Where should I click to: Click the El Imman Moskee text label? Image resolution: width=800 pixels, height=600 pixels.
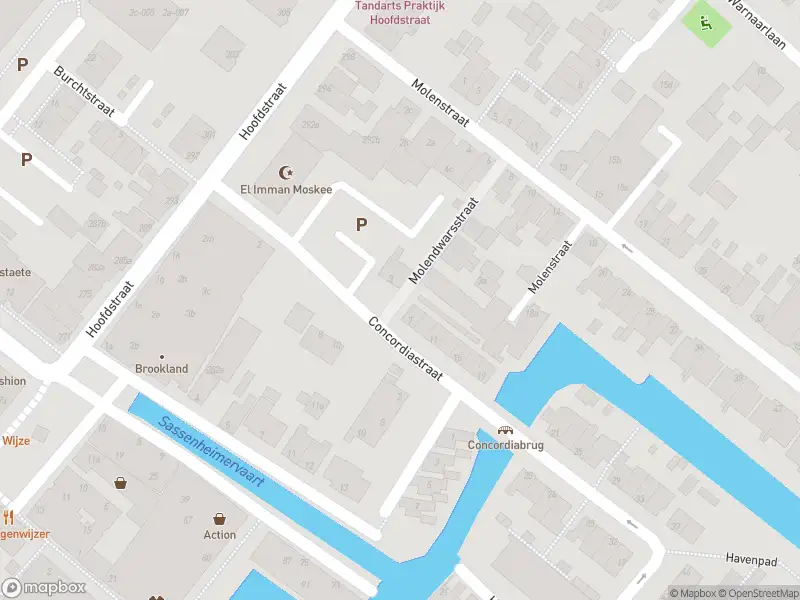coord(286,189)
